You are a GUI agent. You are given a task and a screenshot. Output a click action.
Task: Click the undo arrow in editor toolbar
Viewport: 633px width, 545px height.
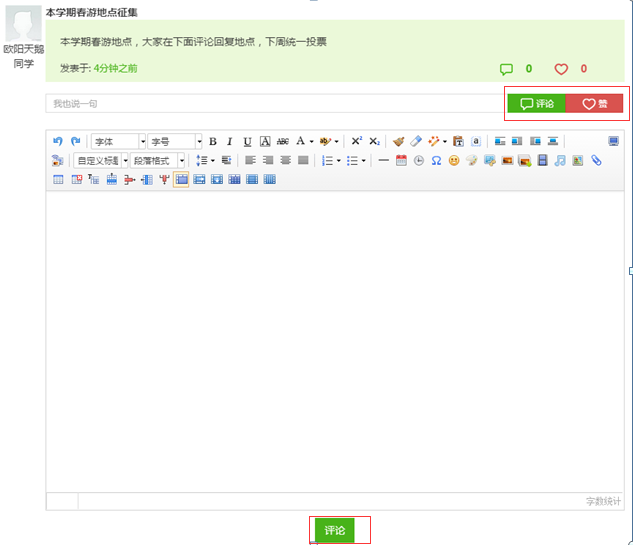coord(57,142)
